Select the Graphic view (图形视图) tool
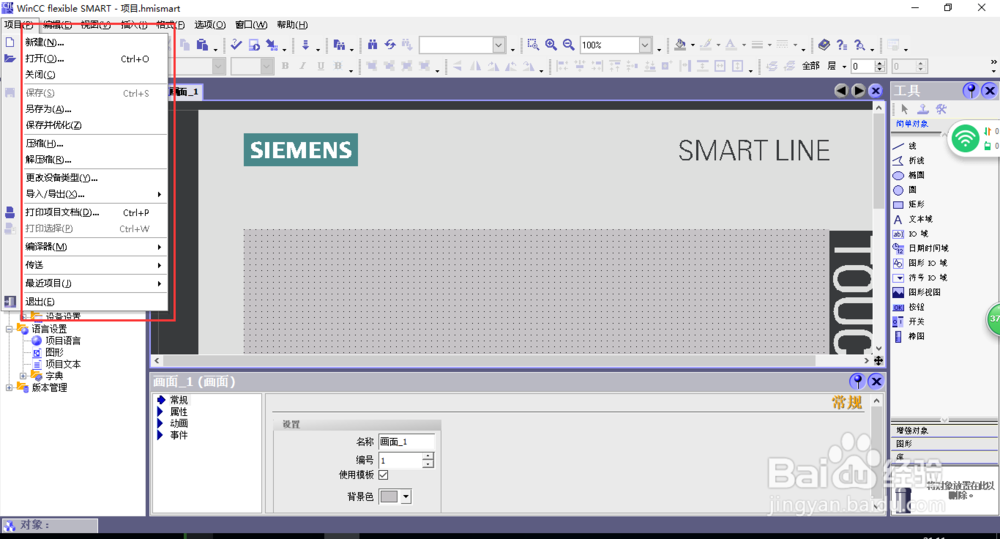Image resolution: width=1000 pixels, height=539 pixels. [x=916, y=293]
